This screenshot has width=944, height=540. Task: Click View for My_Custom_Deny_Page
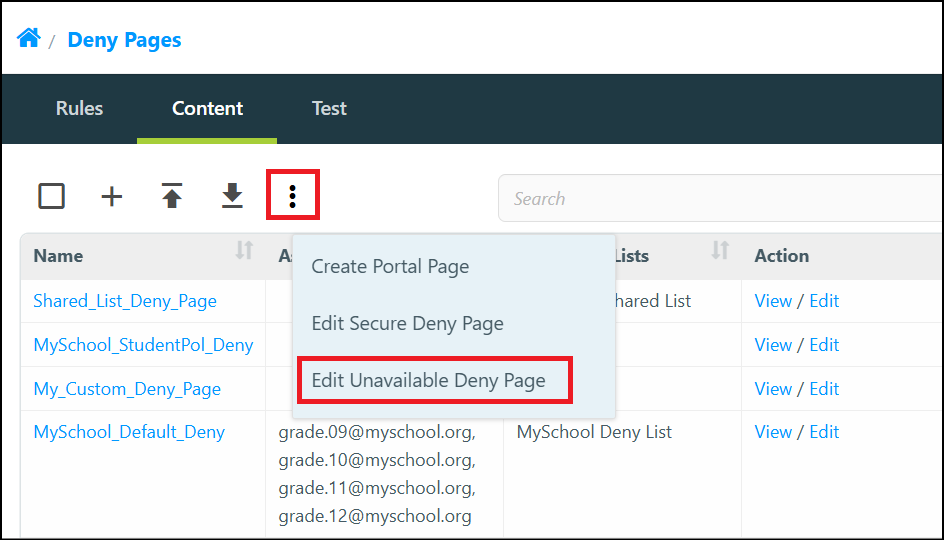[773, 389]
